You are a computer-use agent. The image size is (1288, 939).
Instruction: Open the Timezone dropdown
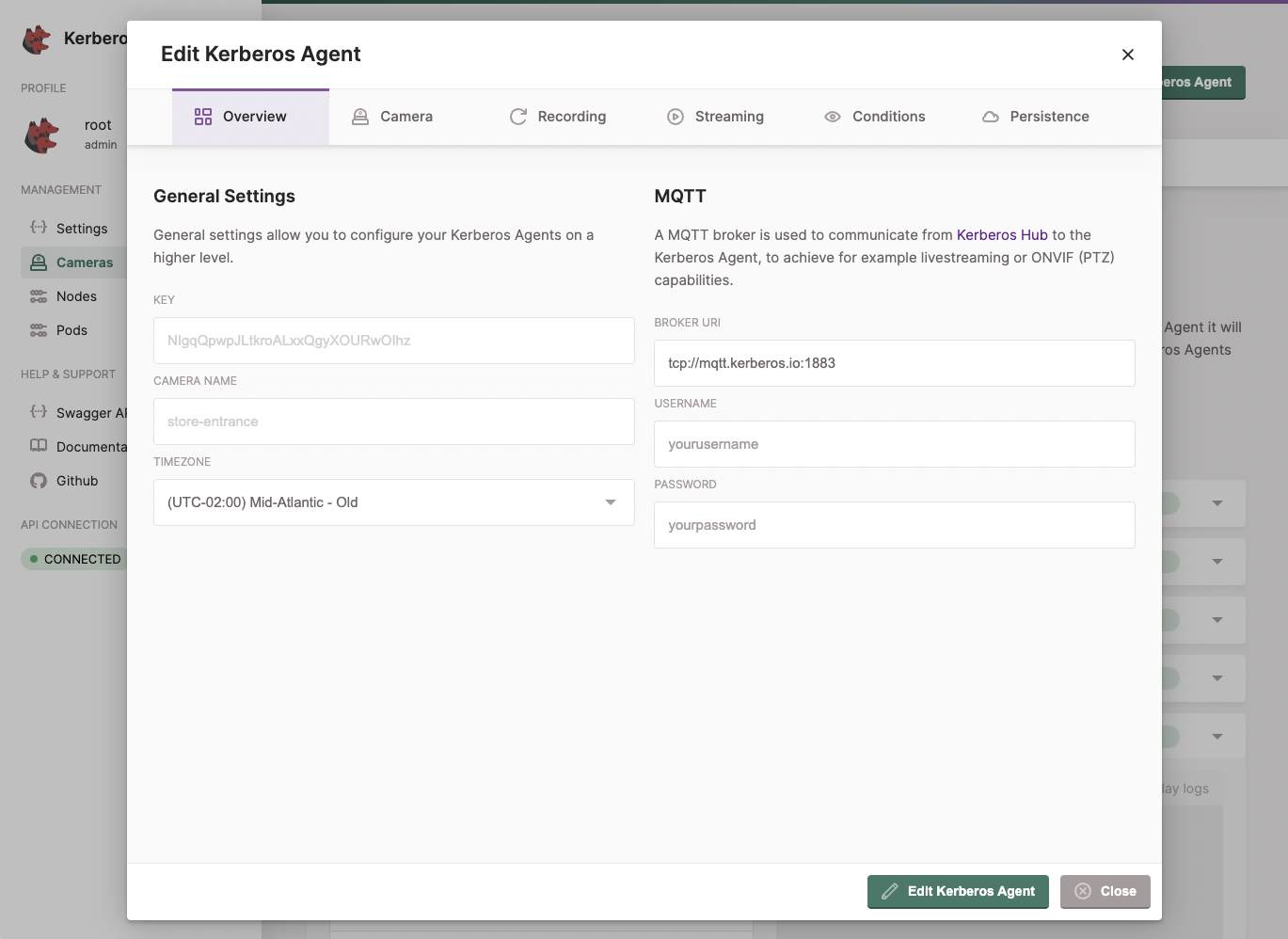[x=608, y=501]
